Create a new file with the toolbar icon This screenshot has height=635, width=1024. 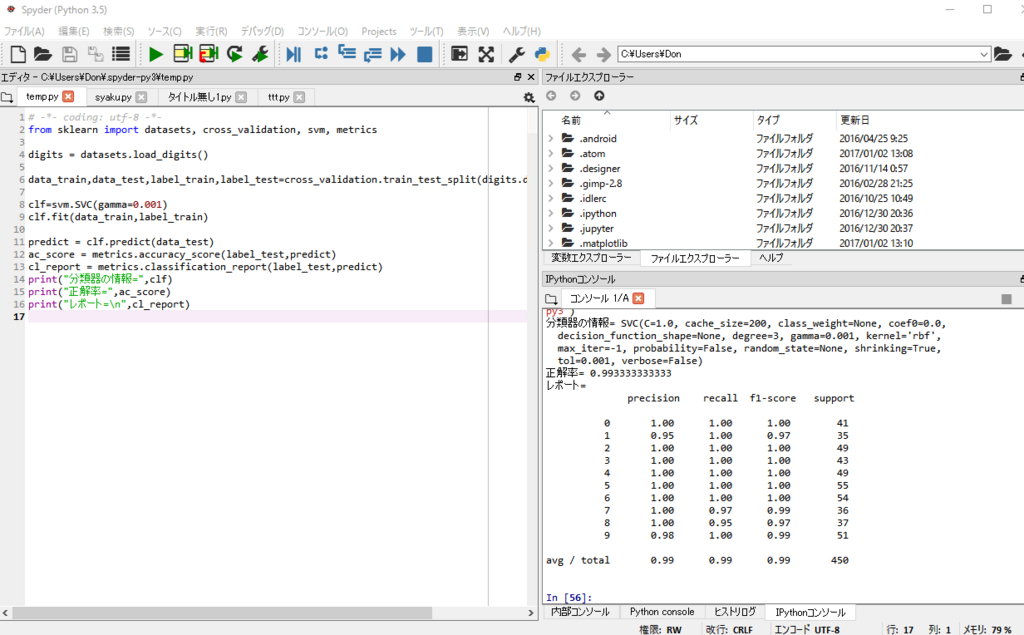[18, 54]
